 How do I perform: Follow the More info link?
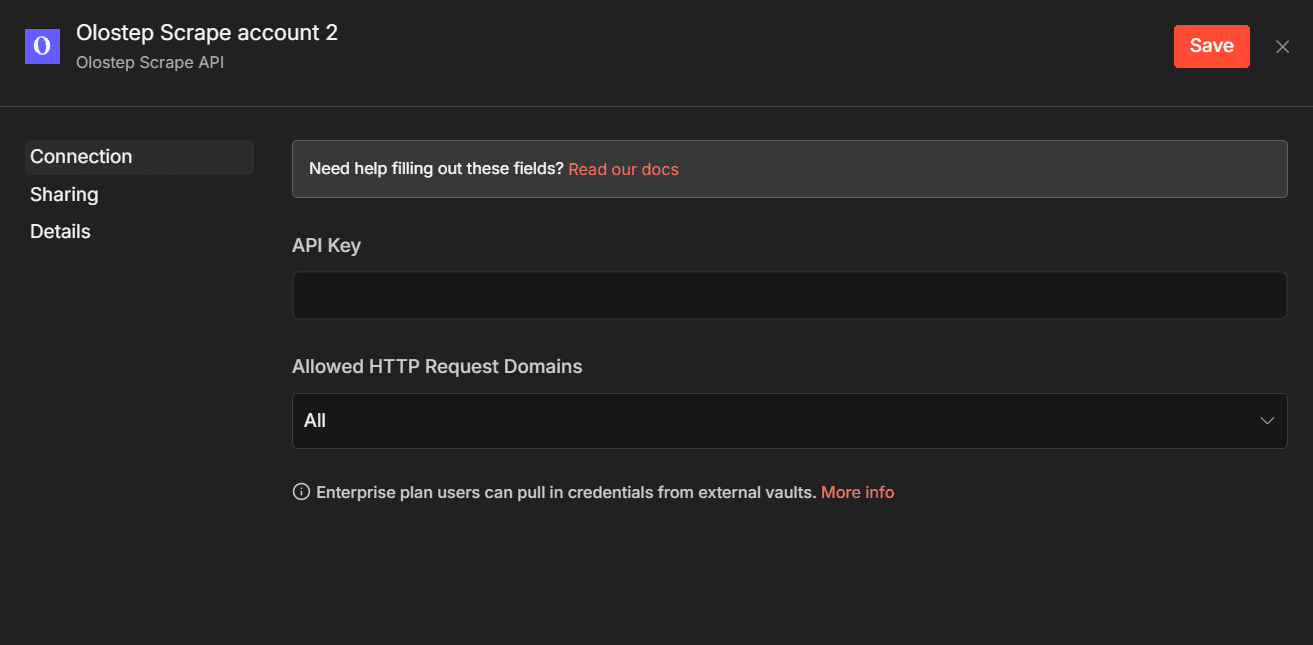pyautogui.click(x=857, y=492)
